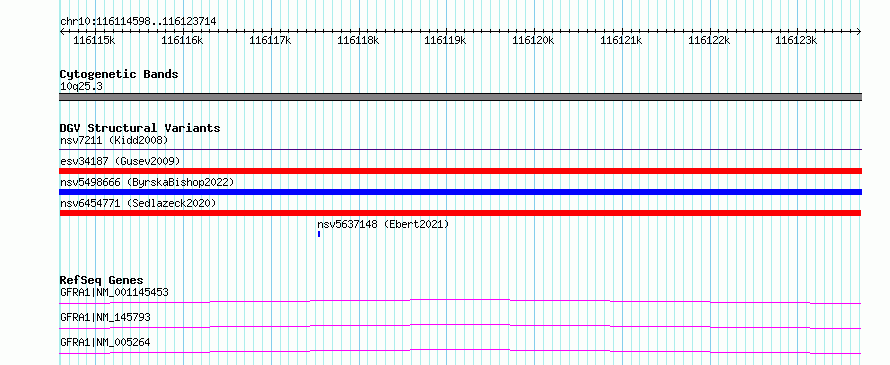Image resolution: width=890 pixels, height=365 pixels.
Task: Open variant esv34187 (Gusev2009) label
Action: tap(120, 161)
